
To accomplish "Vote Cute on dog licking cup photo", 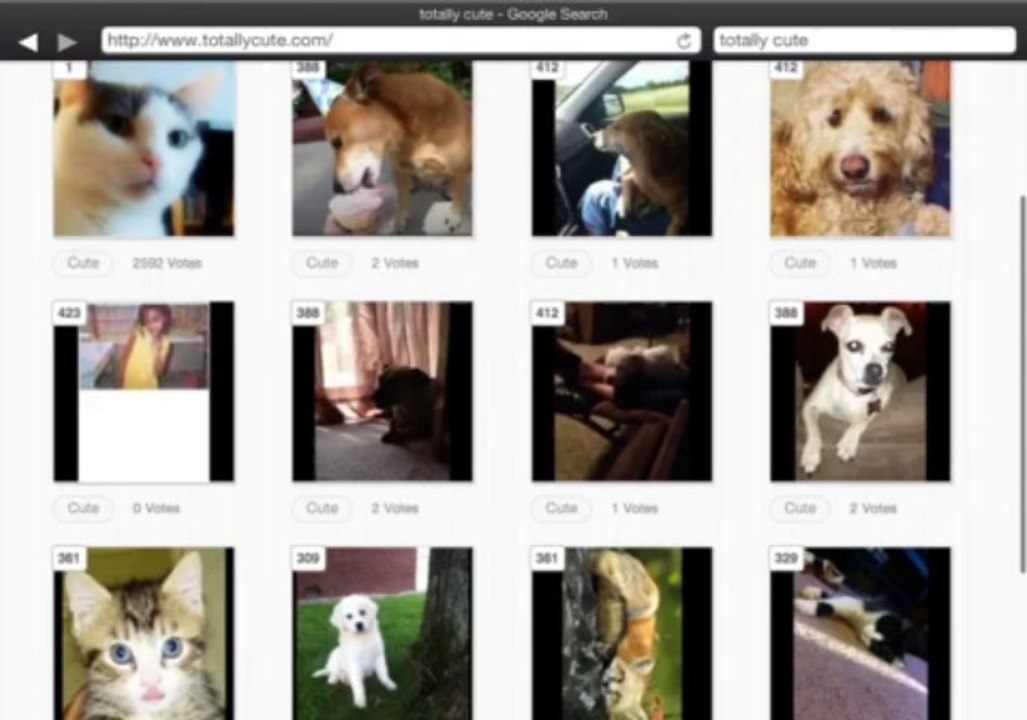I will tap(322, 263).
